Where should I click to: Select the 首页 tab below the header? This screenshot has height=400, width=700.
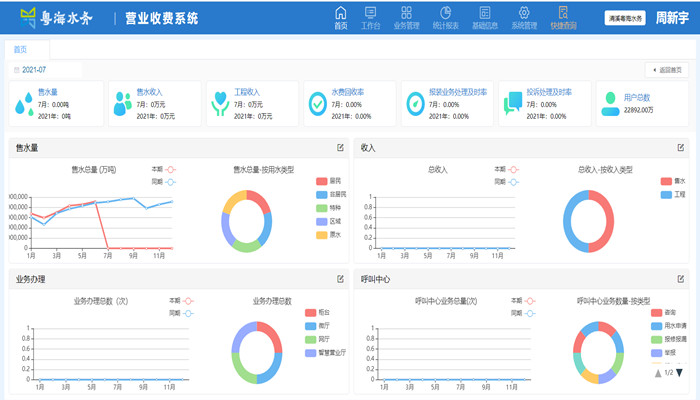coord(20,49)
